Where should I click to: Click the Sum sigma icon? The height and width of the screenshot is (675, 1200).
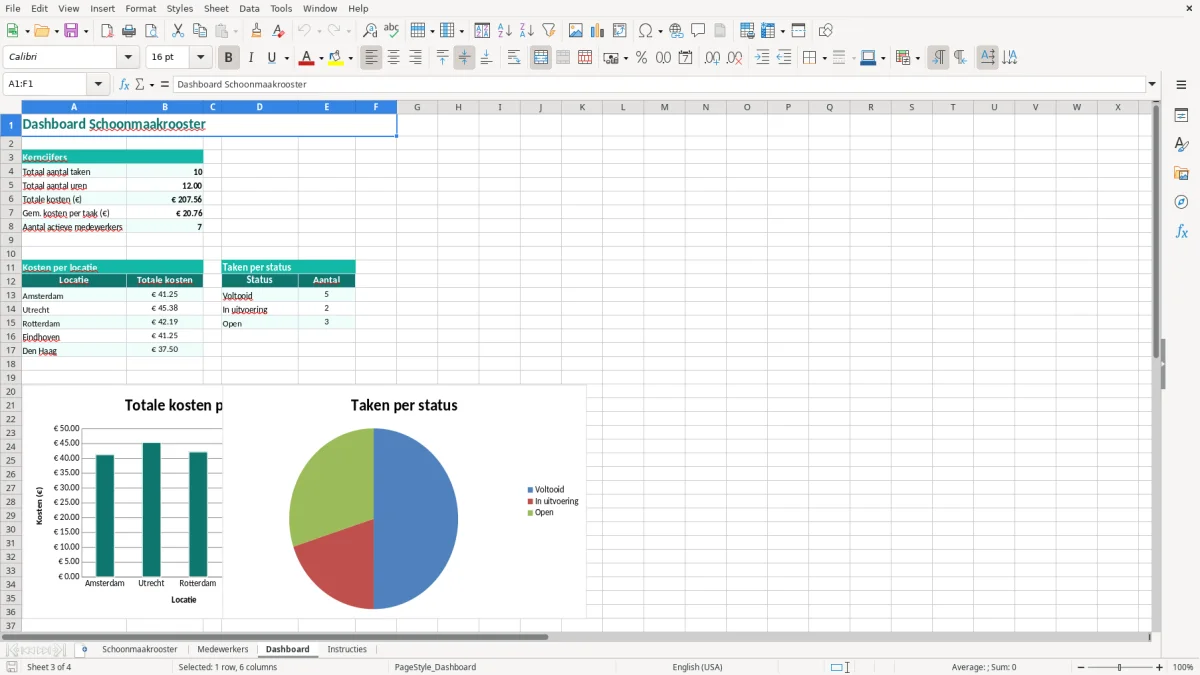click(140, 84)
